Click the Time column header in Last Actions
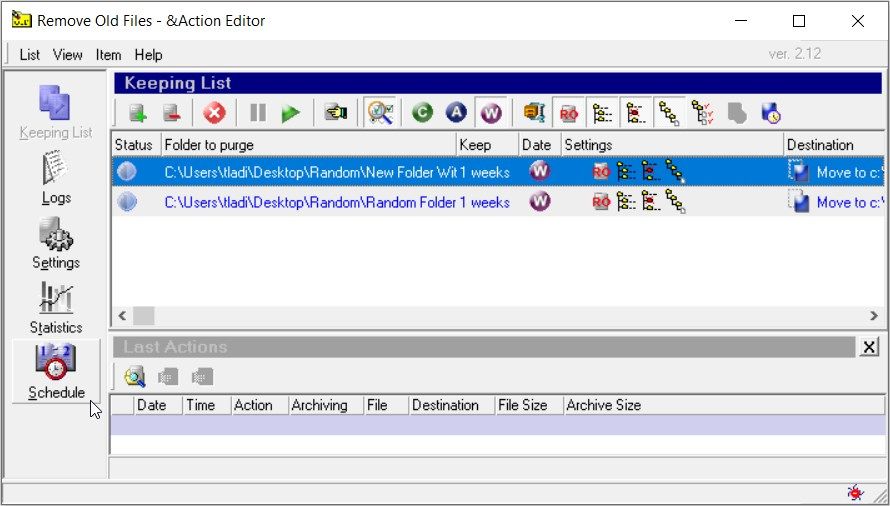This screenshot has height=506, width=890. 206,405
